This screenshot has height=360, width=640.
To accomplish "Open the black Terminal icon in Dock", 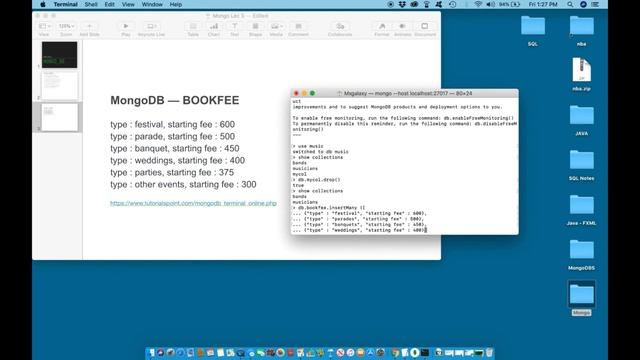I will coord(425,353).
